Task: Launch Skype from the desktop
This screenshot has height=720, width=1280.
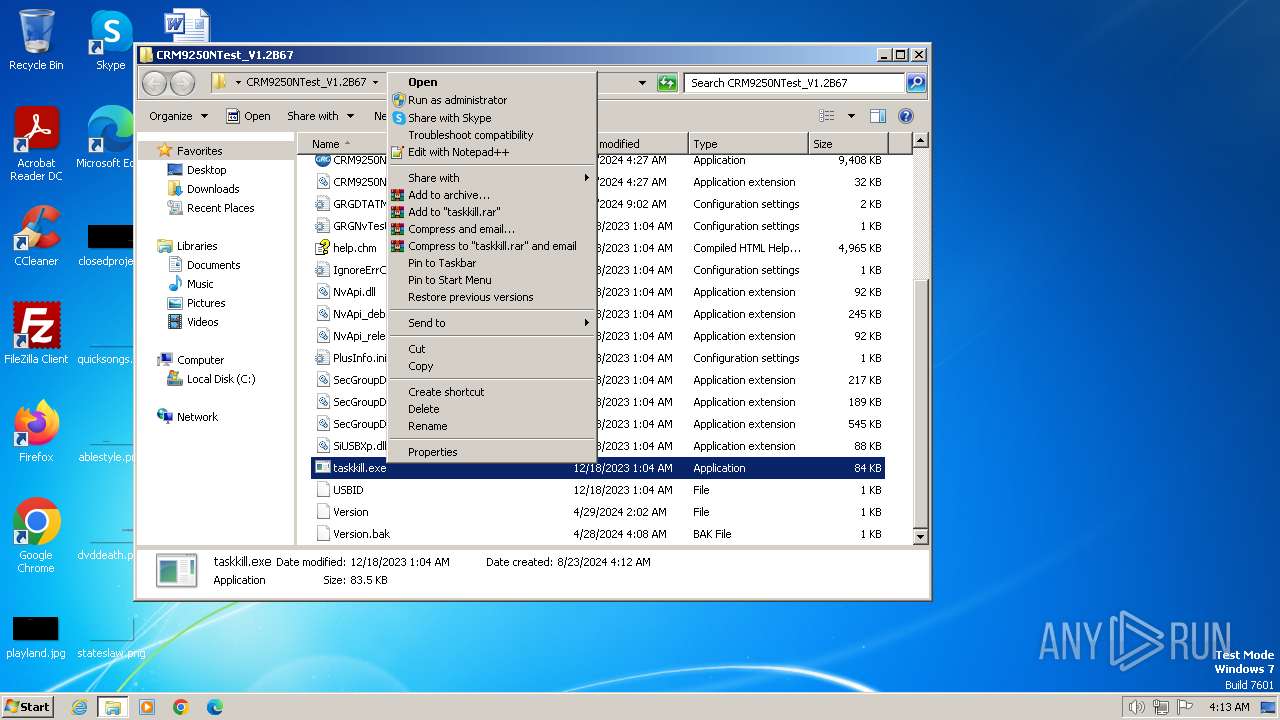Action: pos(110,40)
